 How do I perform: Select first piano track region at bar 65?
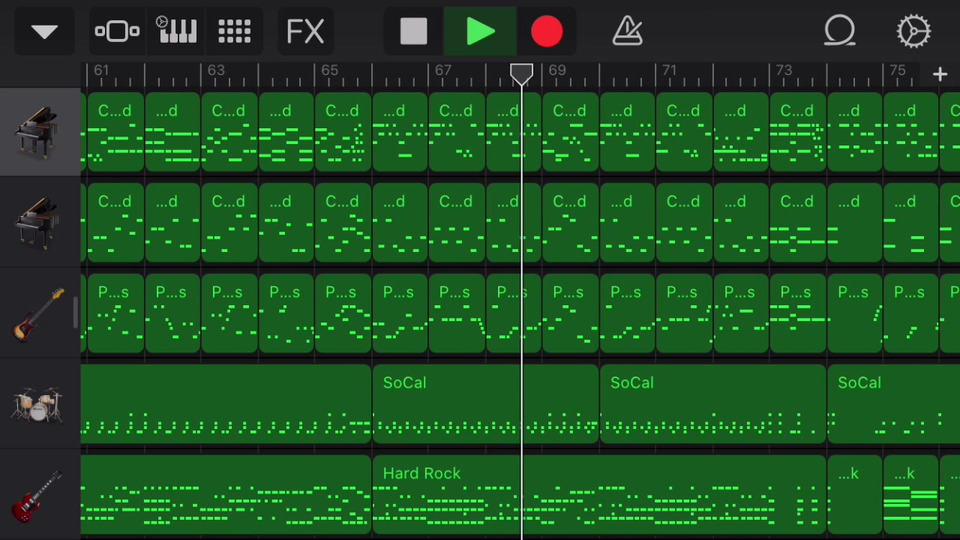pos(343,132)
